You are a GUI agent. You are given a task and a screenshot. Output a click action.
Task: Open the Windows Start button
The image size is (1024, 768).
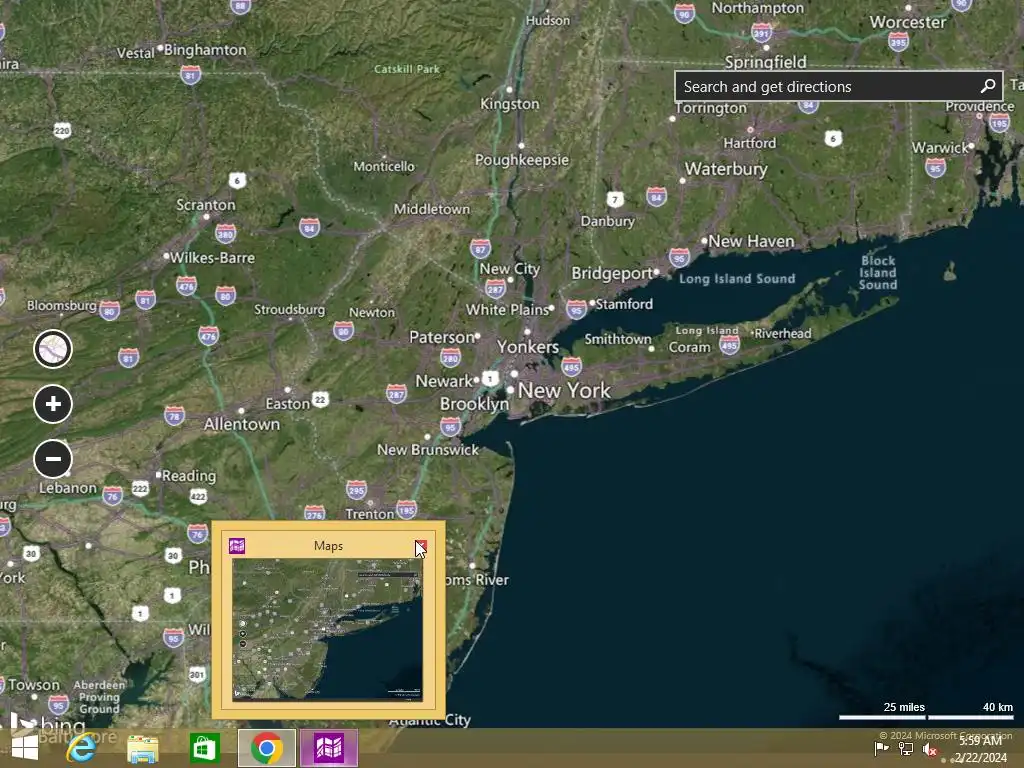(24, 748)
